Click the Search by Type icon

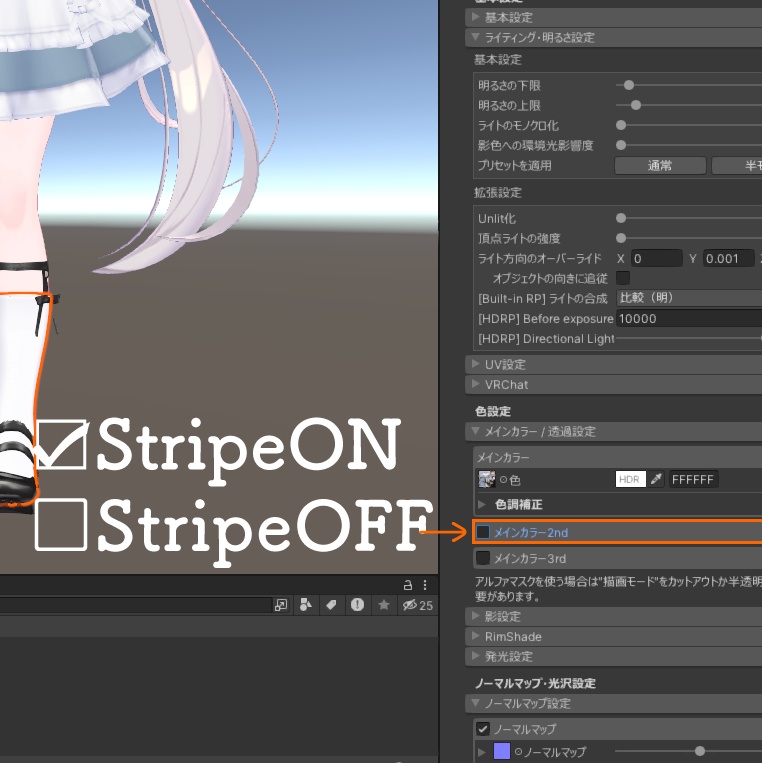306,605
